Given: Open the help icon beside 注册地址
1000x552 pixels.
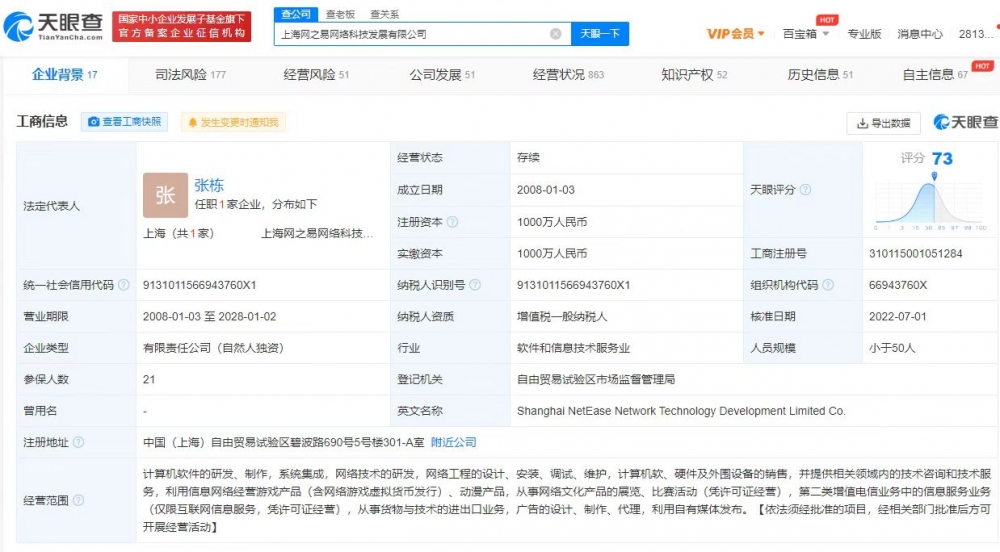Looking at the screenshot, I should click(78, 442).
